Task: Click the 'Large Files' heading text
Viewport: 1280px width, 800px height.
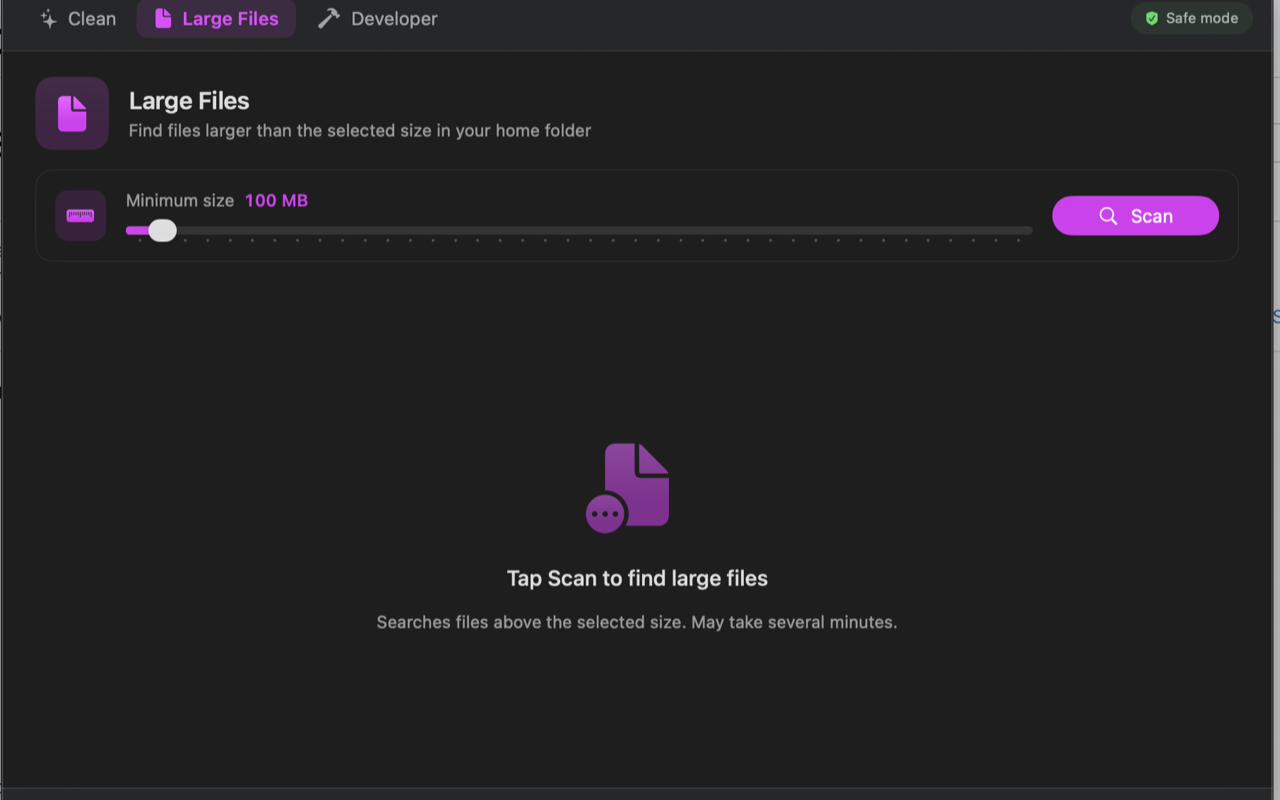Action: click(189, 101)
